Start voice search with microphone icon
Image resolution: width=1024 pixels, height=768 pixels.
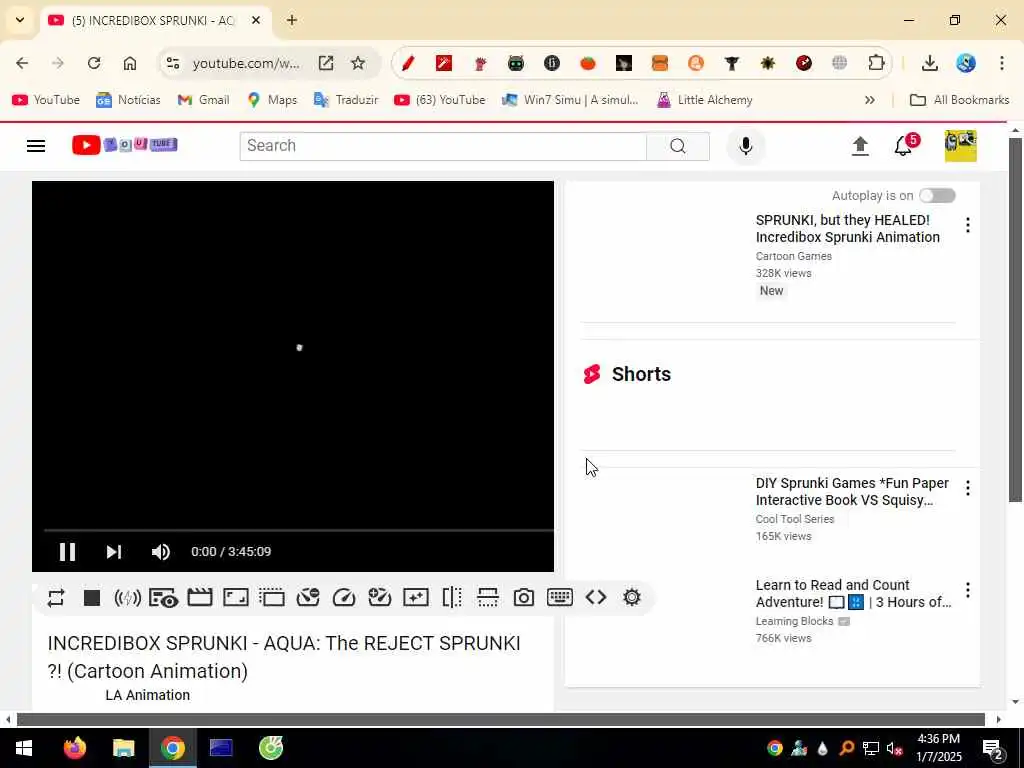(746, 146)
